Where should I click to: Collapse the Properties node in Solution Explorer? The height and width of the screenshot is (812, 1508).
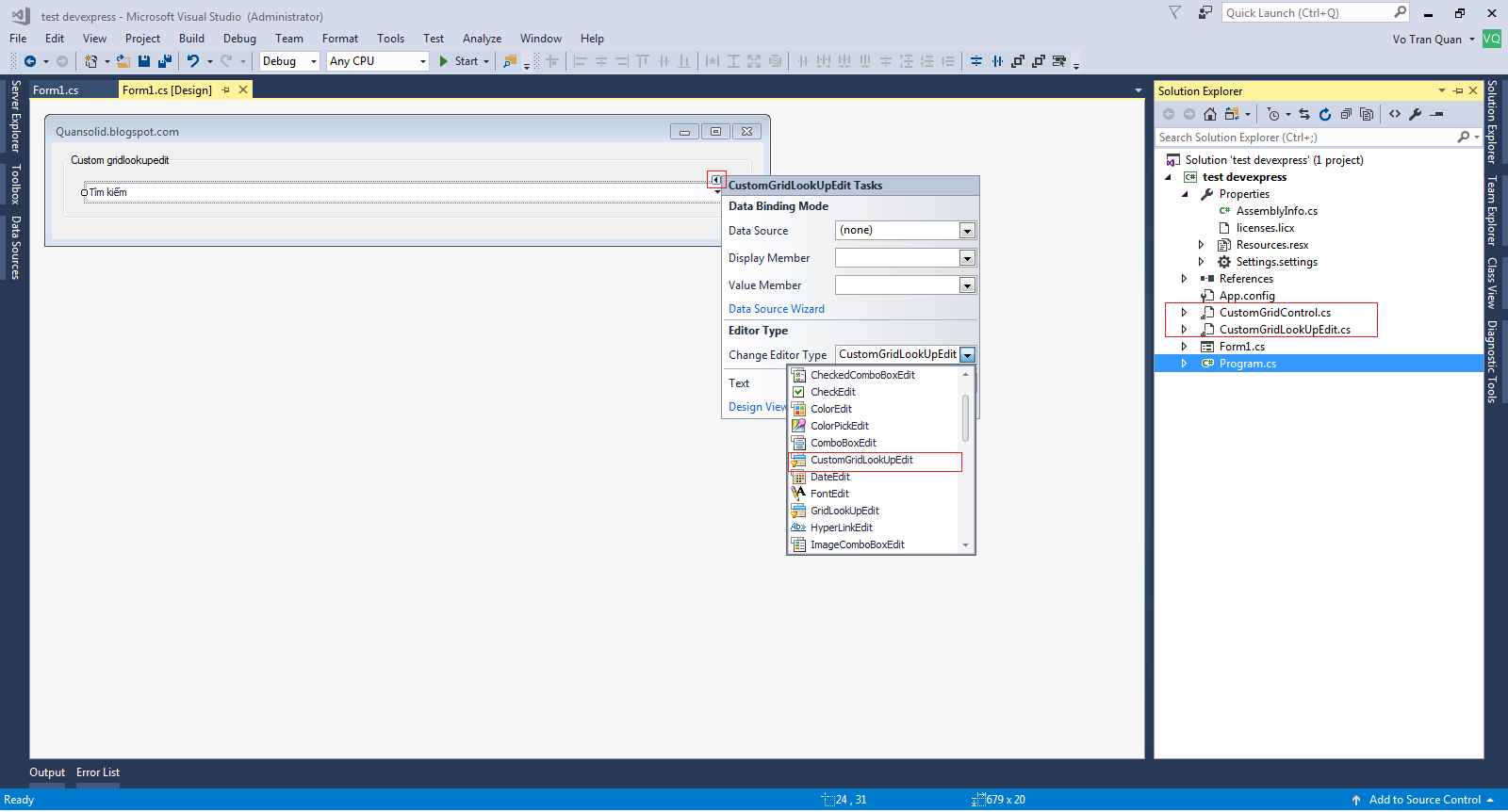[x=1185, y=194]
